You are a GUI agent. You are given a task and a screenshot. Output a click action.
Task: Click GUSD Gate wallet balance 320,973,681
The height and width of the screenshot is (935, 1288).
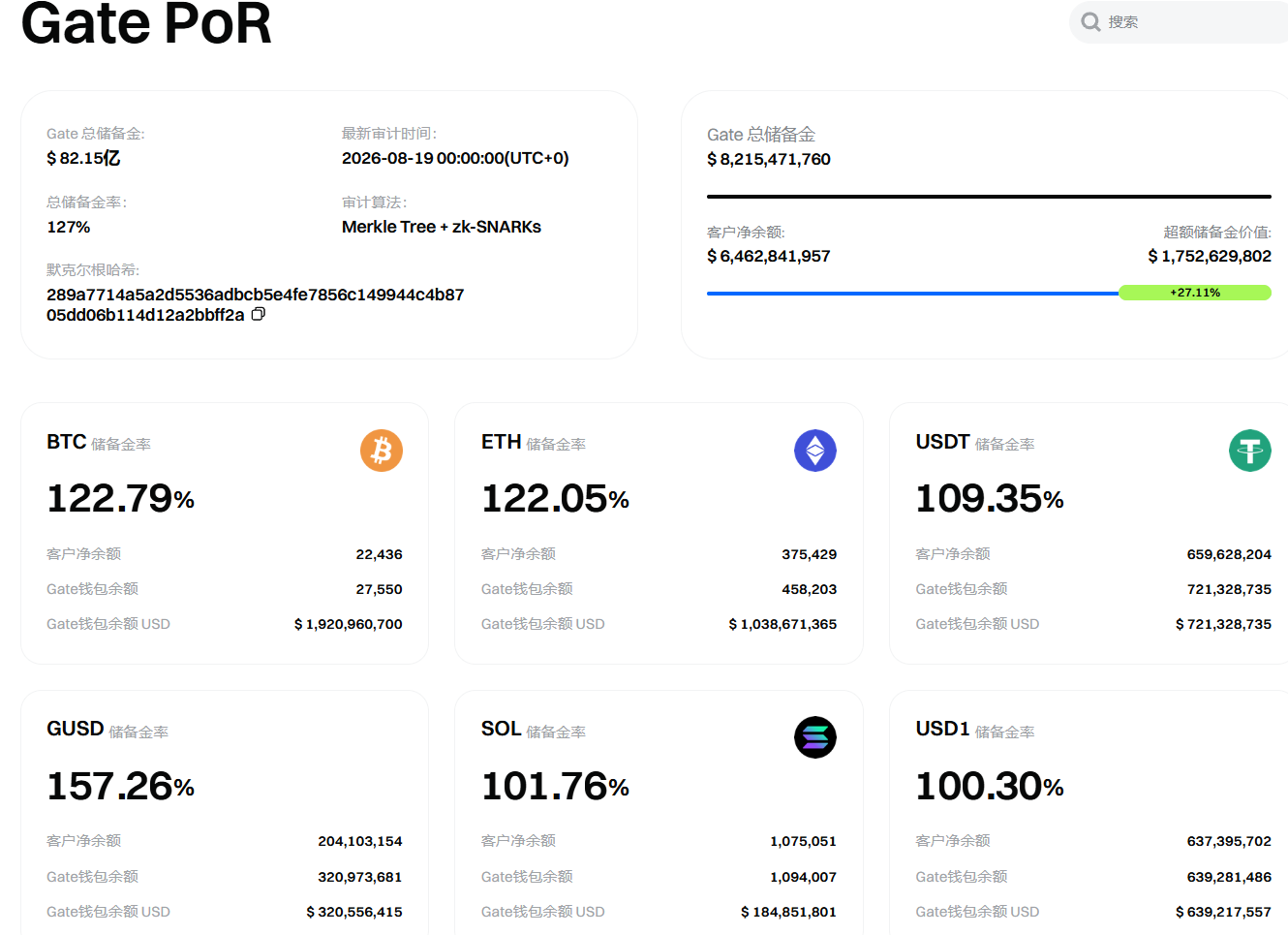360,877
